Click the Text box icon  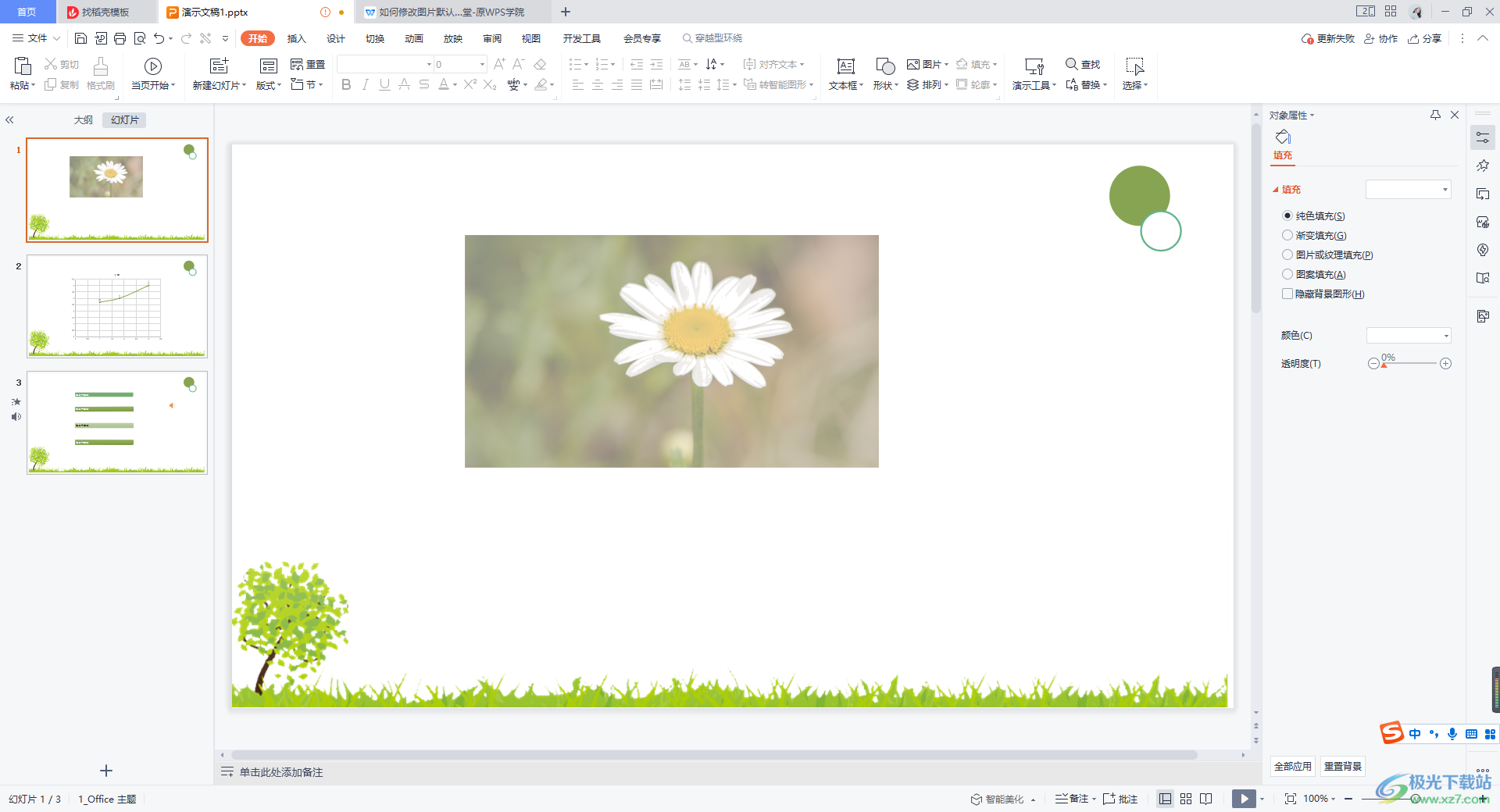(846, 66)
